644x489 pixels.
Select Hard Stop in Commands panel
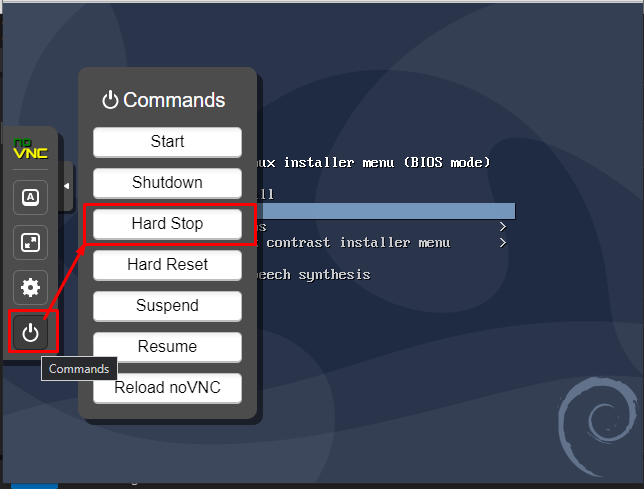(x=167, y=224)
